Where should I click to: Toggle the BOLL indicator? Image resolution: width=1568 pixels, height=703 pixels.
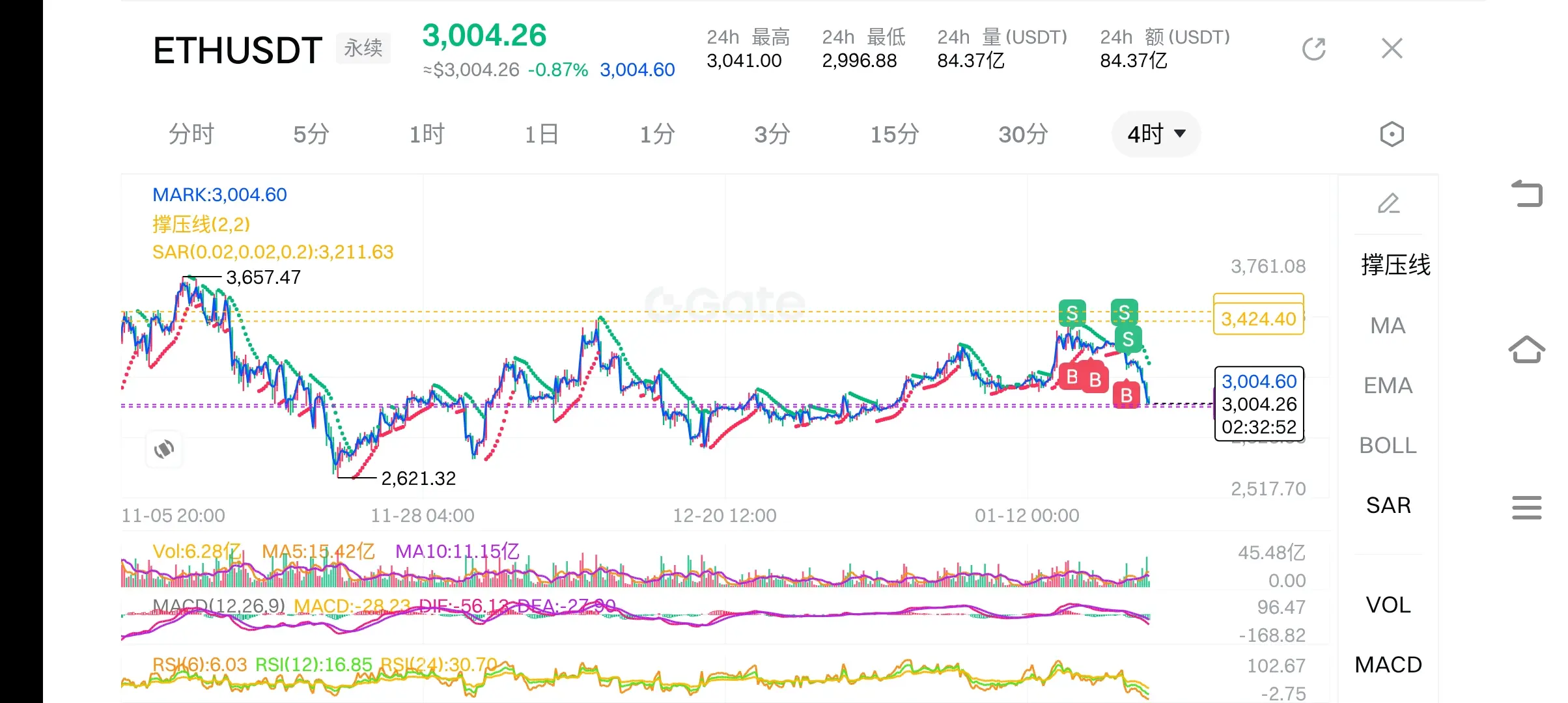point(1388,445)
